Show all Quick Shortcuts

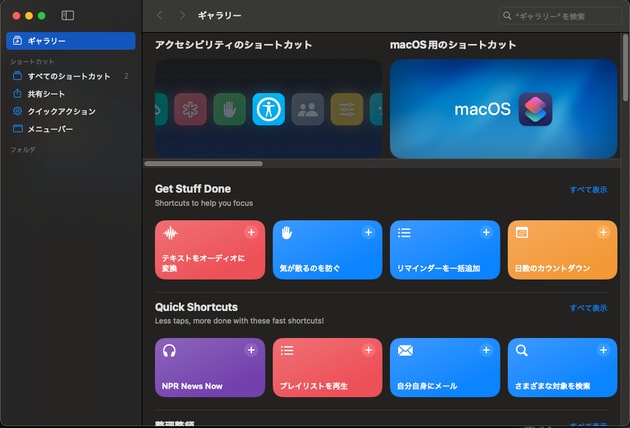(588, 308)
